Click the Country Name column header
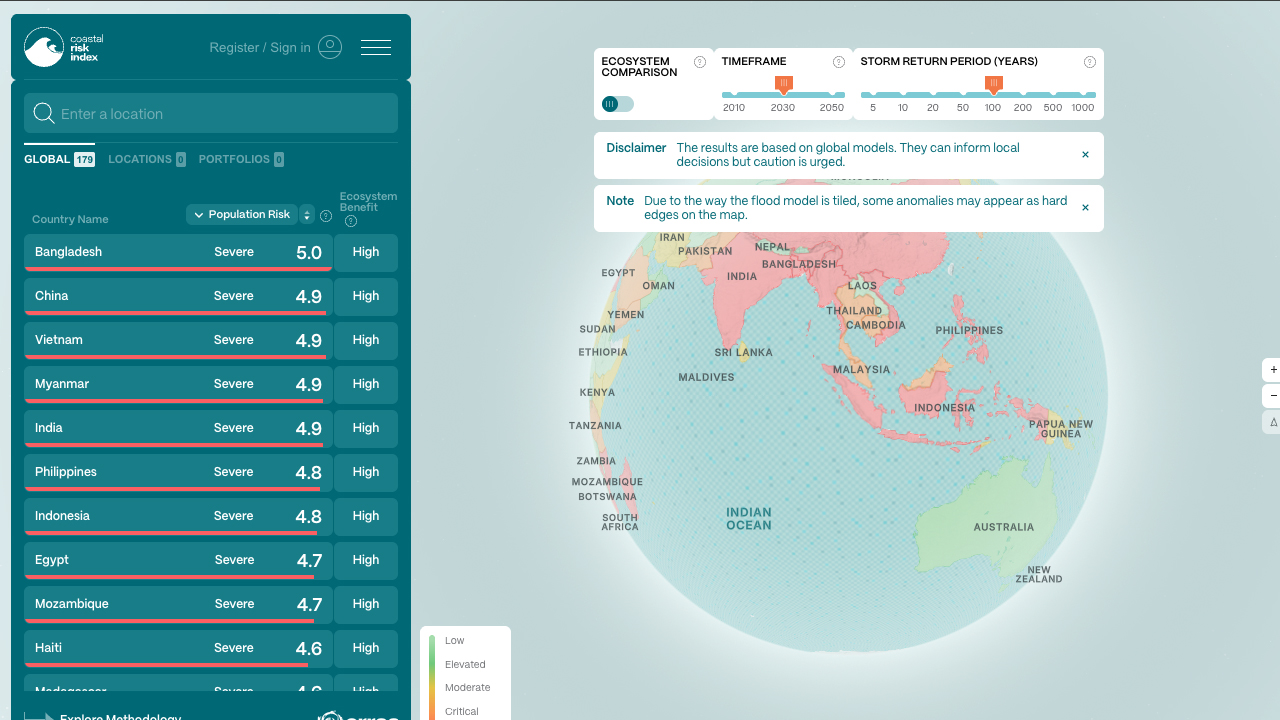 tap(70, 219)
